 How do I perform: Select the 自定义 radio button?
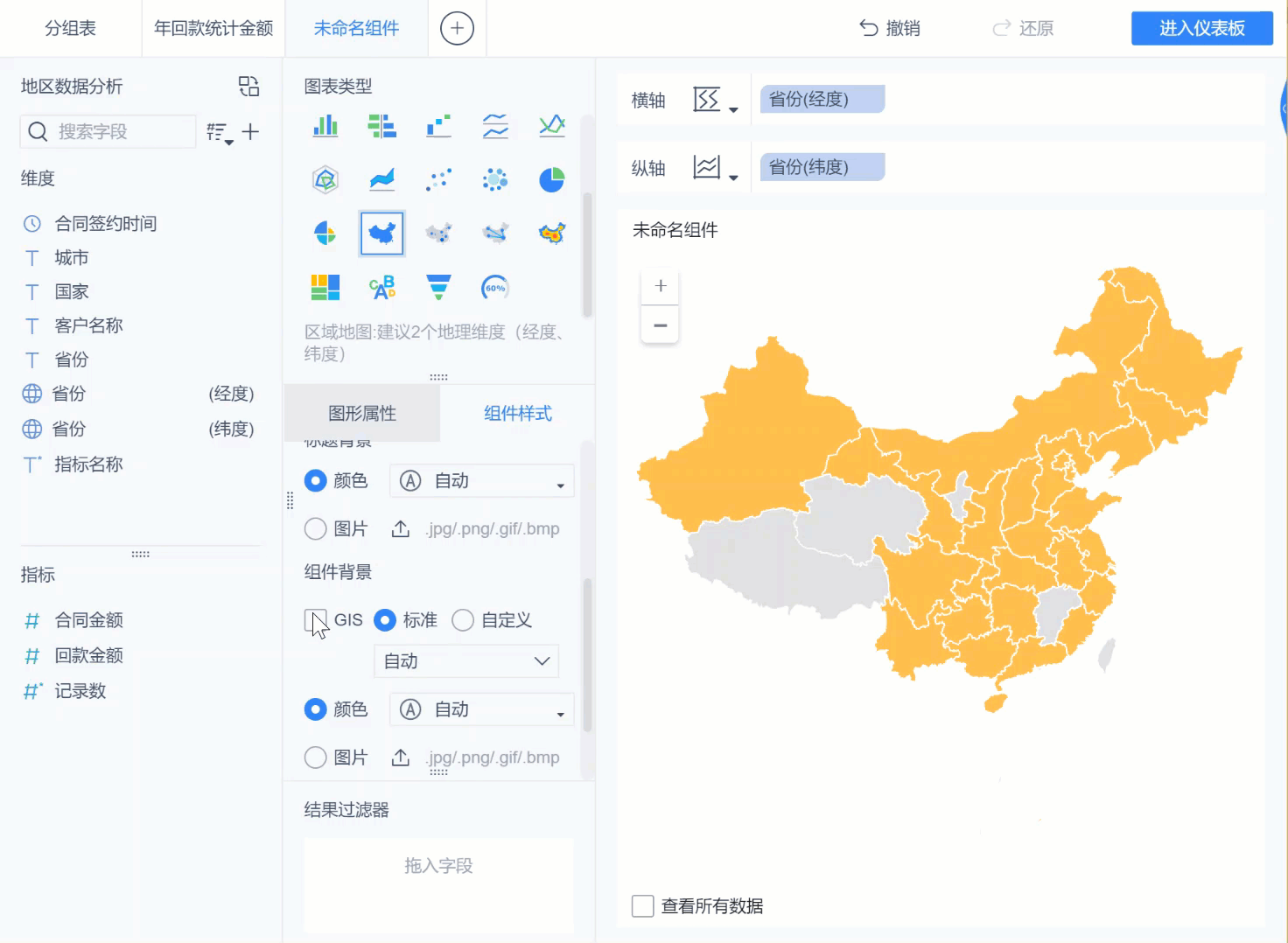point(463,620)
